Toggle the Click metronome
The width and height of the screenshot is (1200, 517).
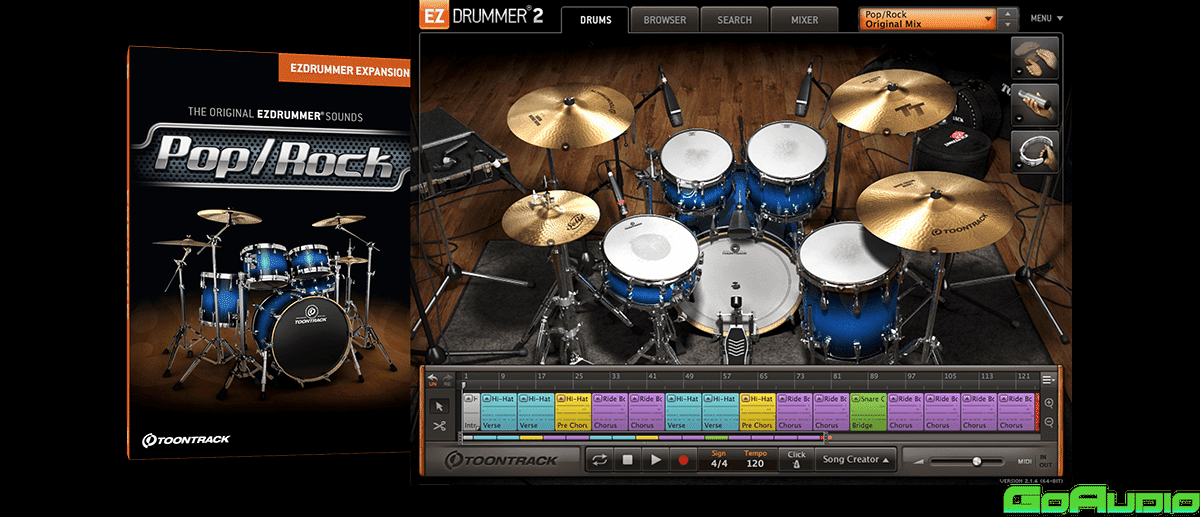(796, 460)
